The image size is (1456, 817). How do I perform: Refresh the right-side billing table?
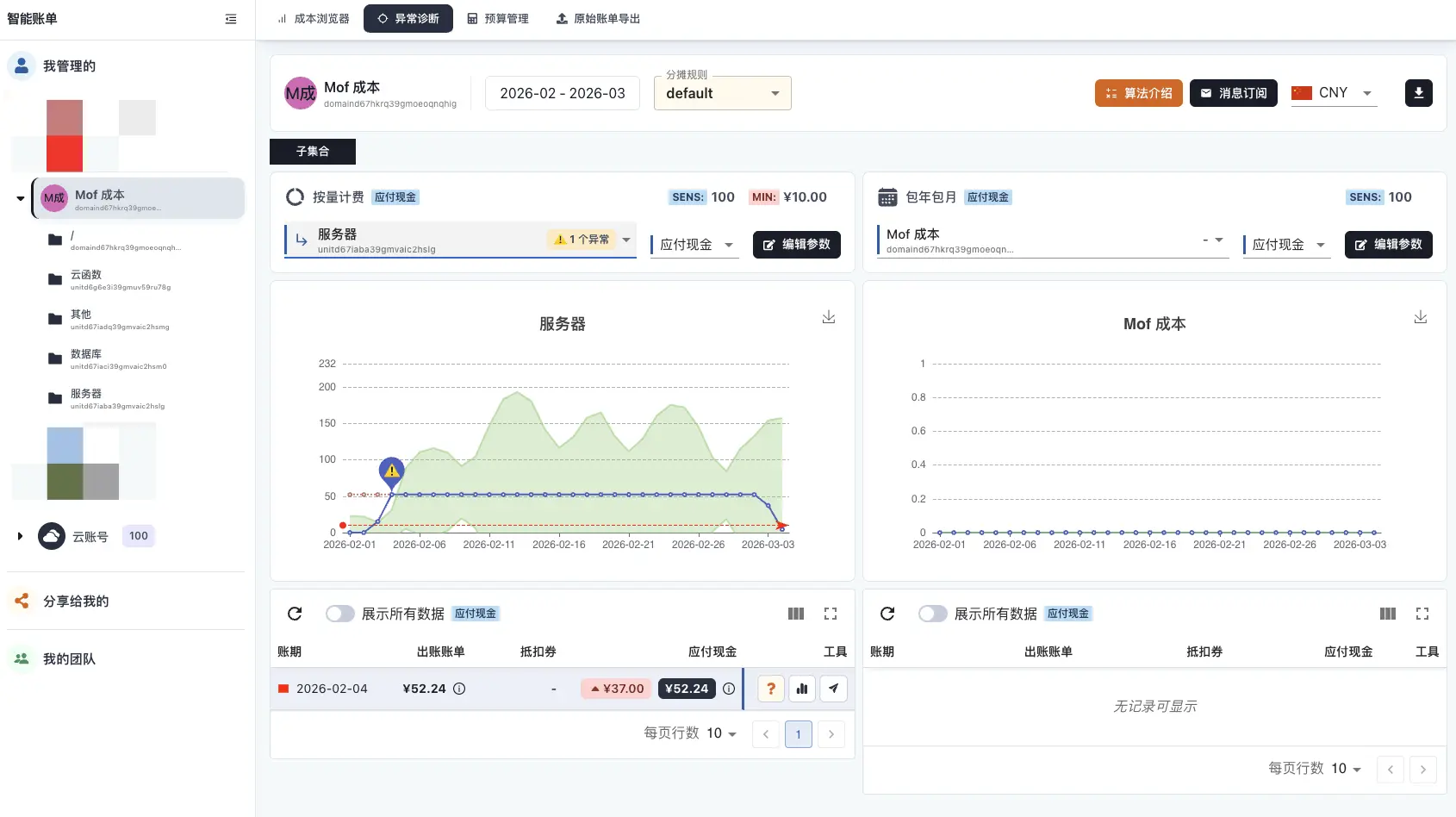point(887,614)
